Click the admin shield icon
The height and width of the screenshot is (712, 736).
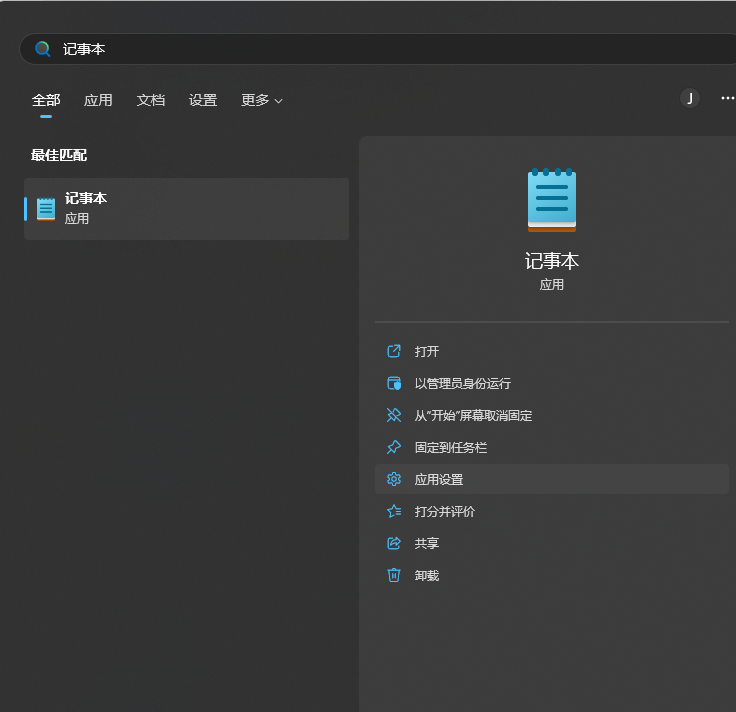pyautogui.click(x=394, y=383)
